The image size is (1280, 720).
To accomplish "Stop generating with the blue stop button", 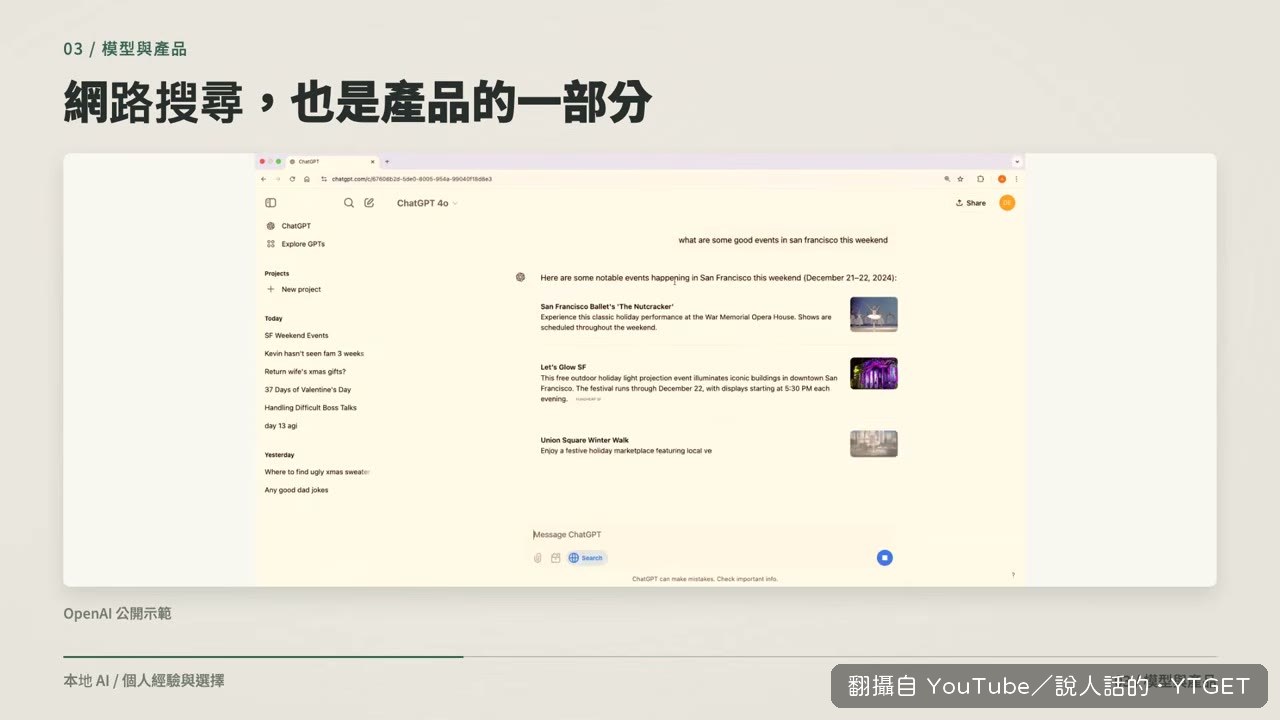I will click(884, 558).
